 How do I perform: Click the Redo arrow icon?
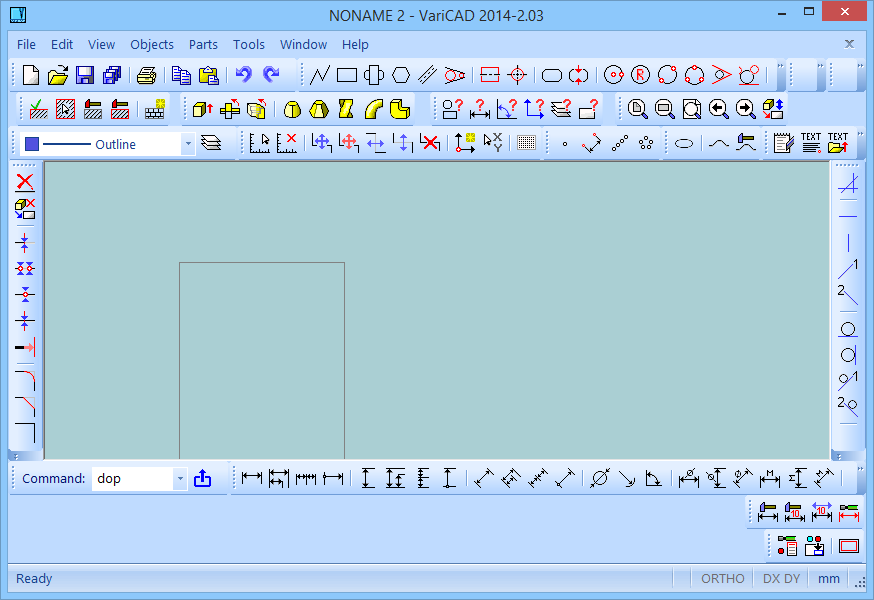click(271, 75)
